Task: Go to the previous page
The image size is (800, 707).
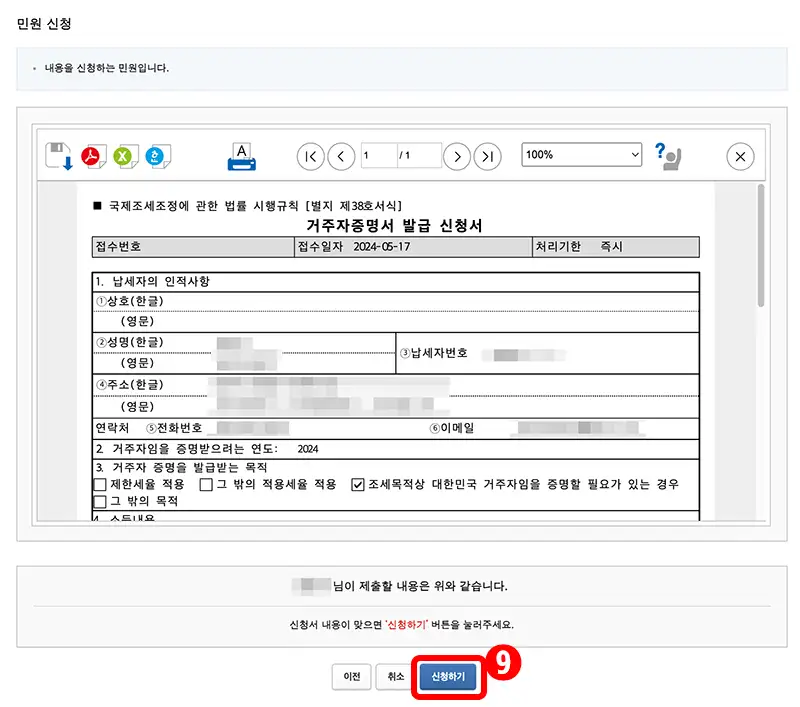Action: (x=341, y=156)
